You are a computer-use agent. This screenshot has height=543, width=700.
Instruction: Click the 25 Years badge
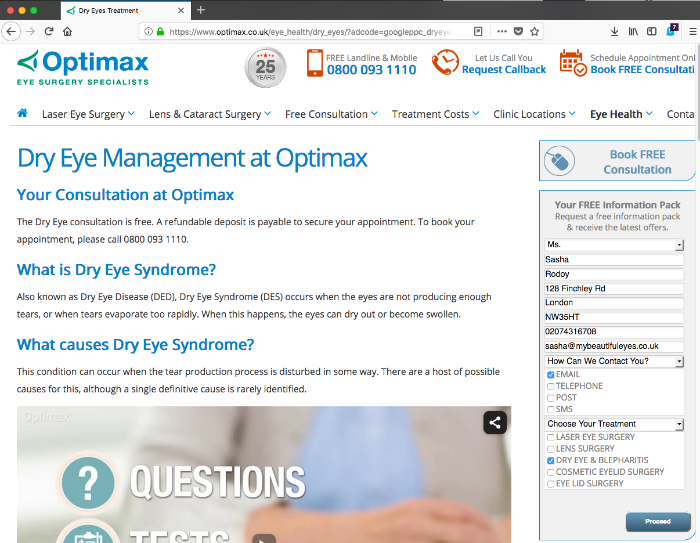[266, 67]
